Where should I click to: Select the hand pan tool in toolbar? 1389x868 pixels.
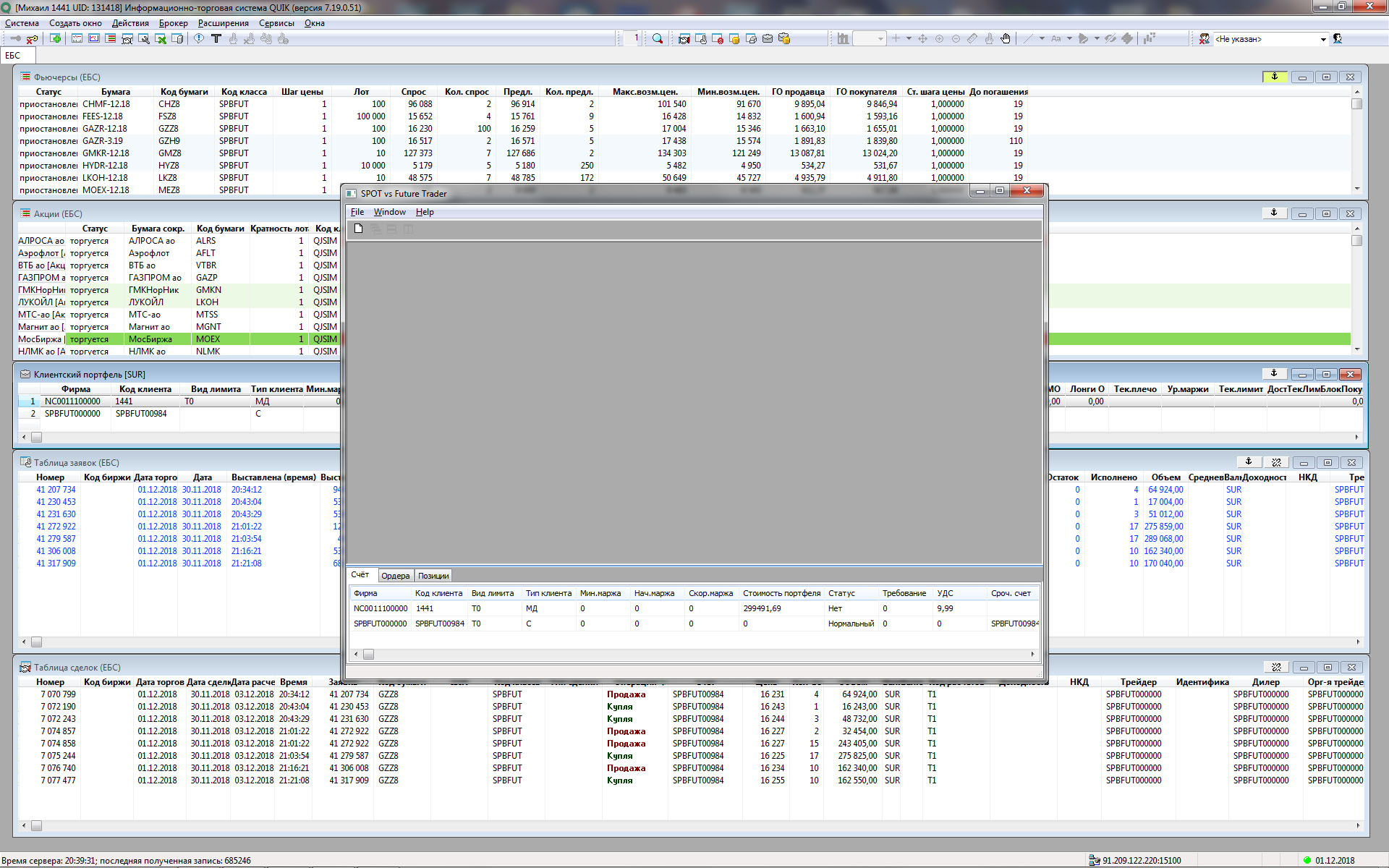tap(1006, 38)
